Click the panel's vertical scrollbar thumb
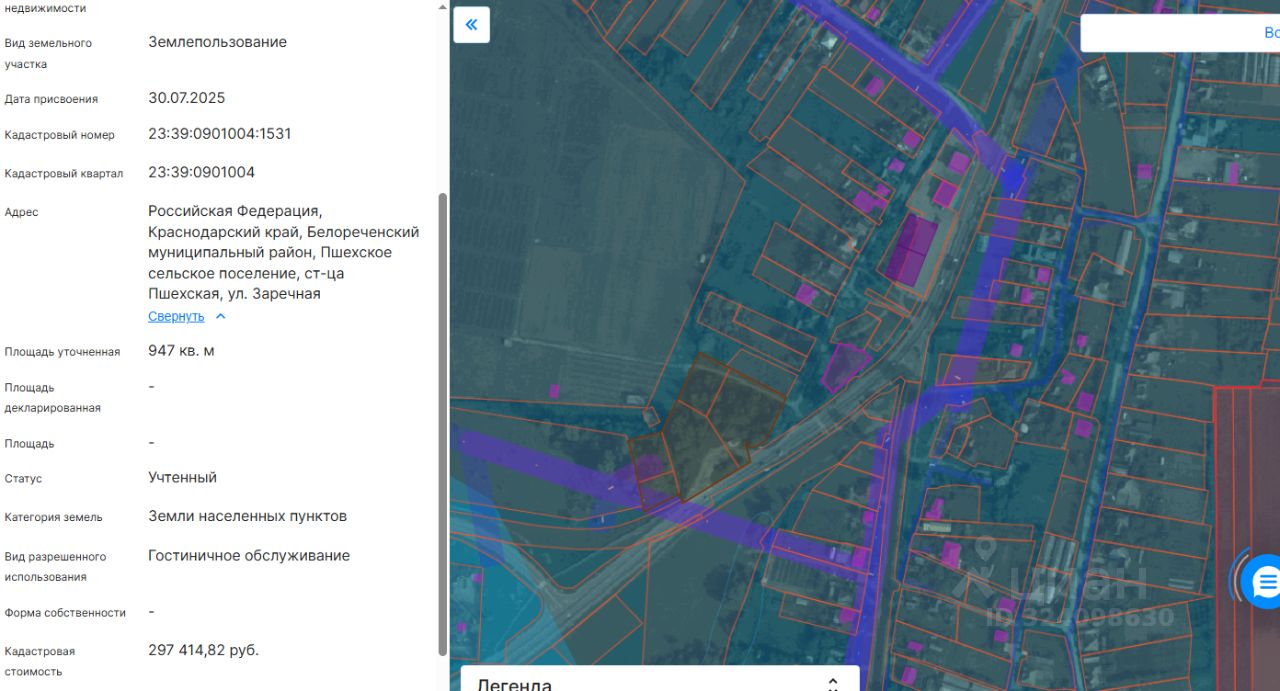The height and width of the screenshot is (691, 1280). coord(443,422)
